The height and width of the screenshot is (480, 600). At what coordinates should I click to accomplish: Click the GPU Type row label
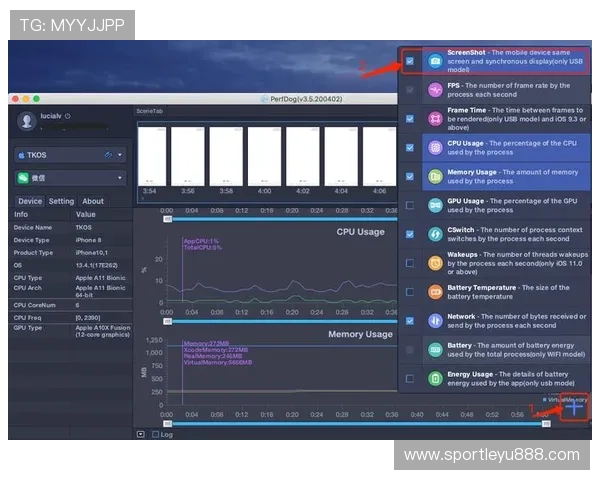pyautogui.click(x=28, y=328)
